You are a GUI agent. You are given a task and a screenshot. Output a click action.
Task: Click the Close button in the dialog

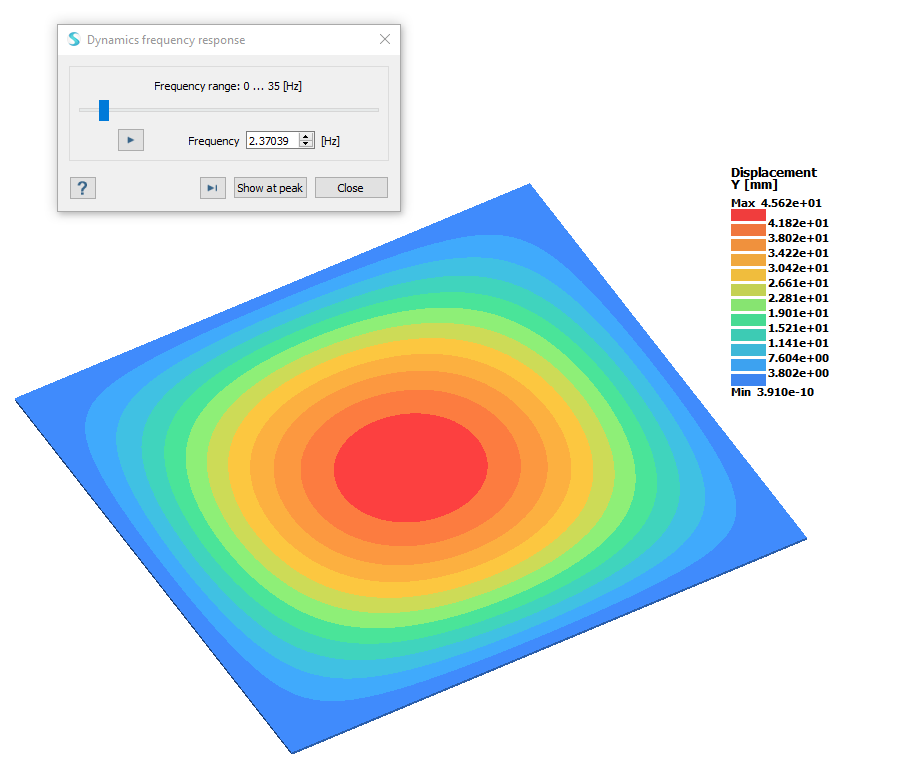[350, 188]
